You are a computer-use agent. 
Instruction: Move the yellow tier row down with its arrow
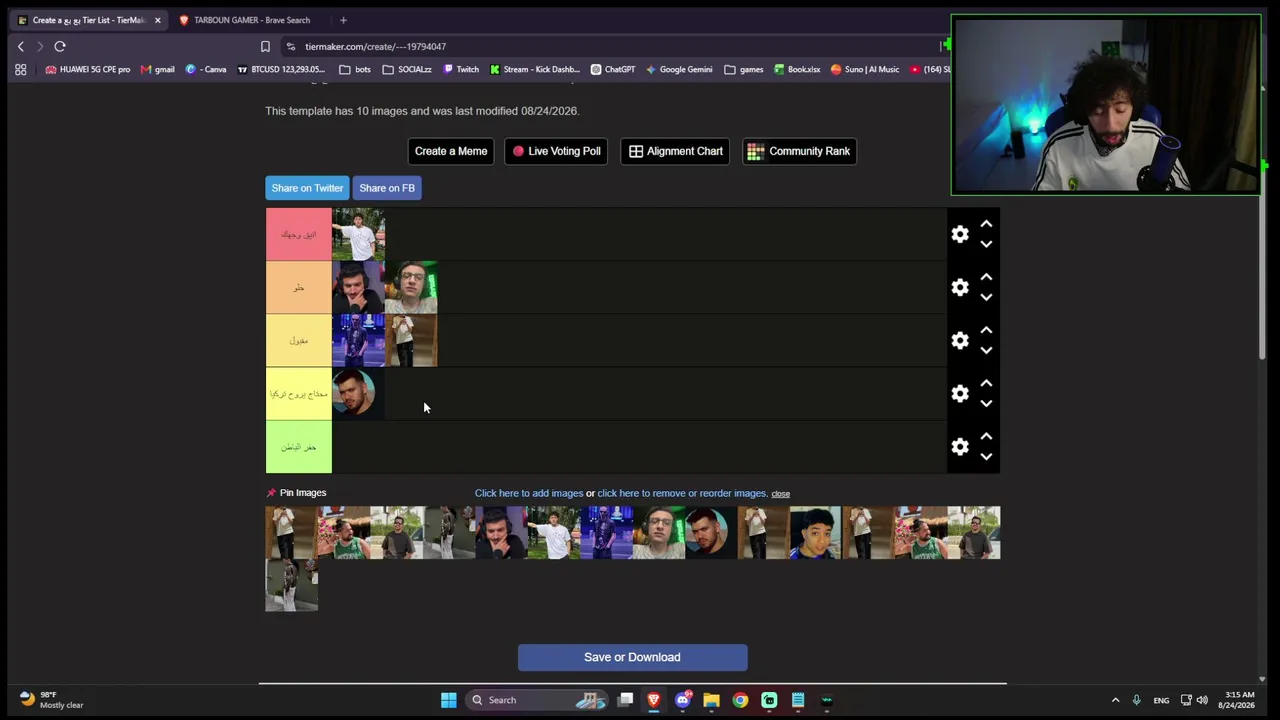tap(986, 350)
